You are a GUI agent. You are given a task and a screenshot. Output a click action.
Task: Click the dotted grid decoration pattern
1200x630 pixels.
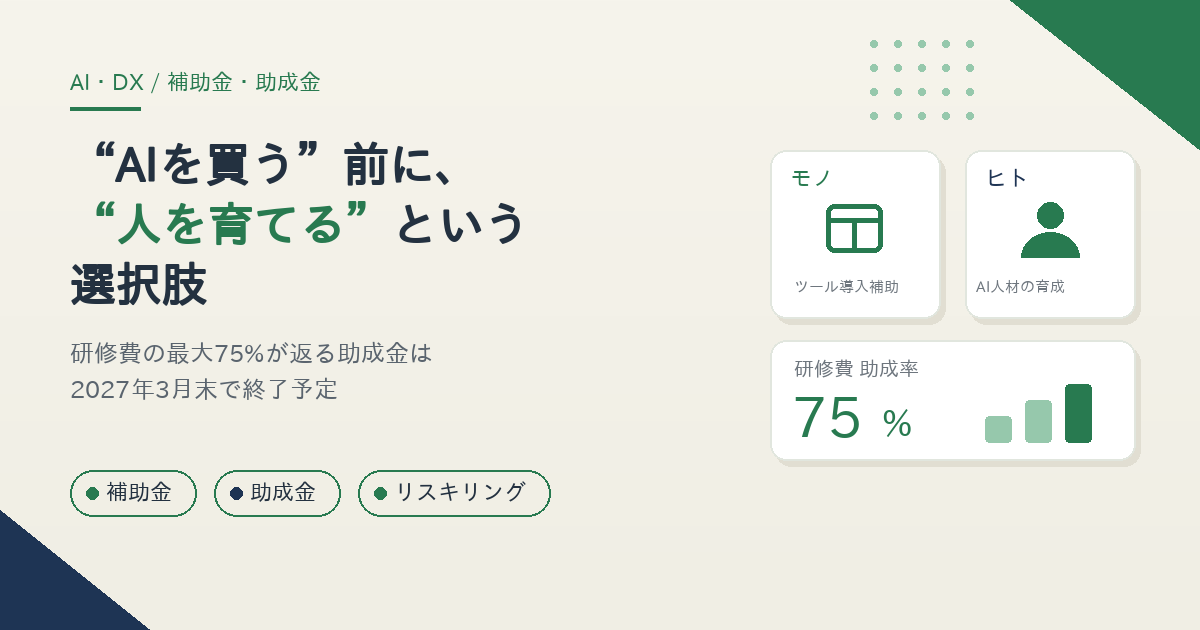[x=922, y=80]
